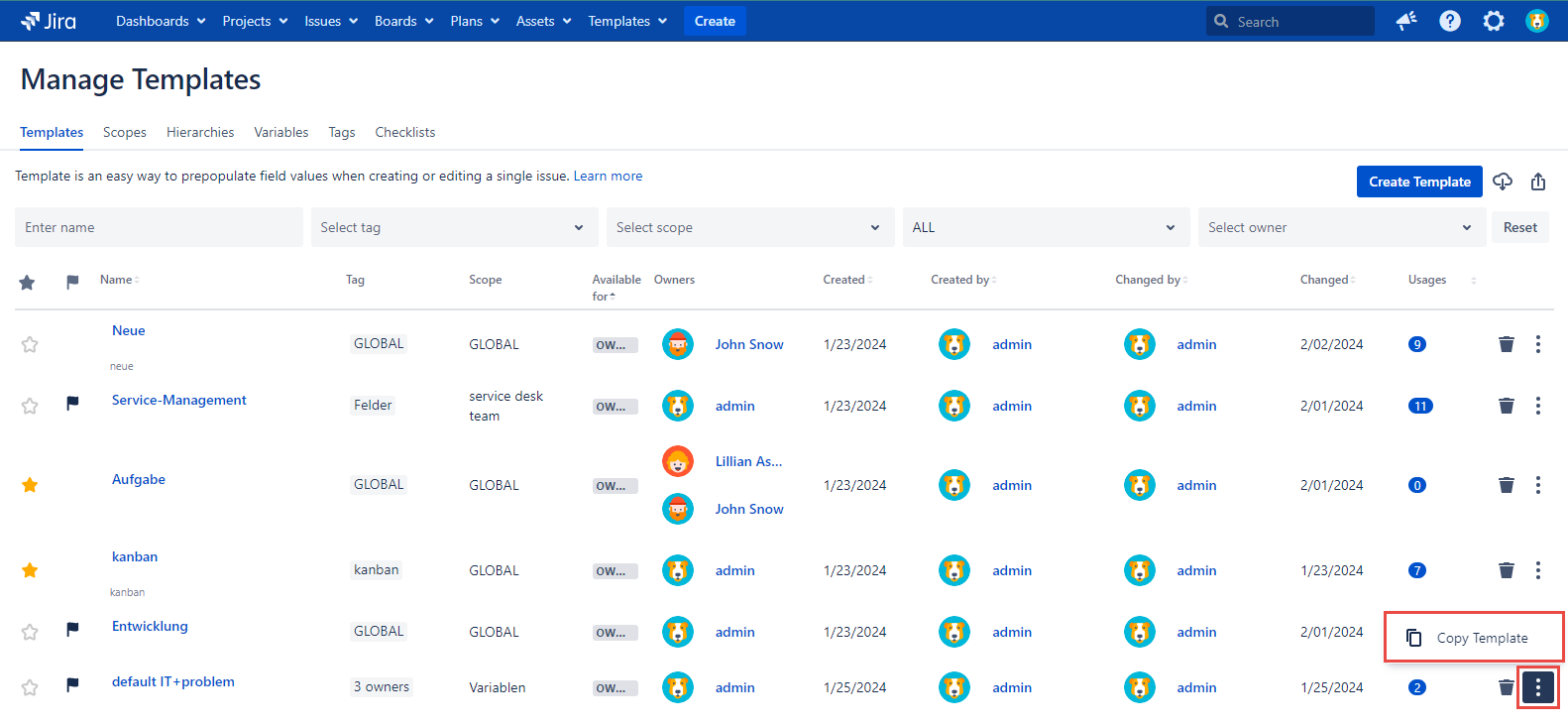The image size is (1568, 727).
Task: Mark Neue template as favorite
Action: 30,344
